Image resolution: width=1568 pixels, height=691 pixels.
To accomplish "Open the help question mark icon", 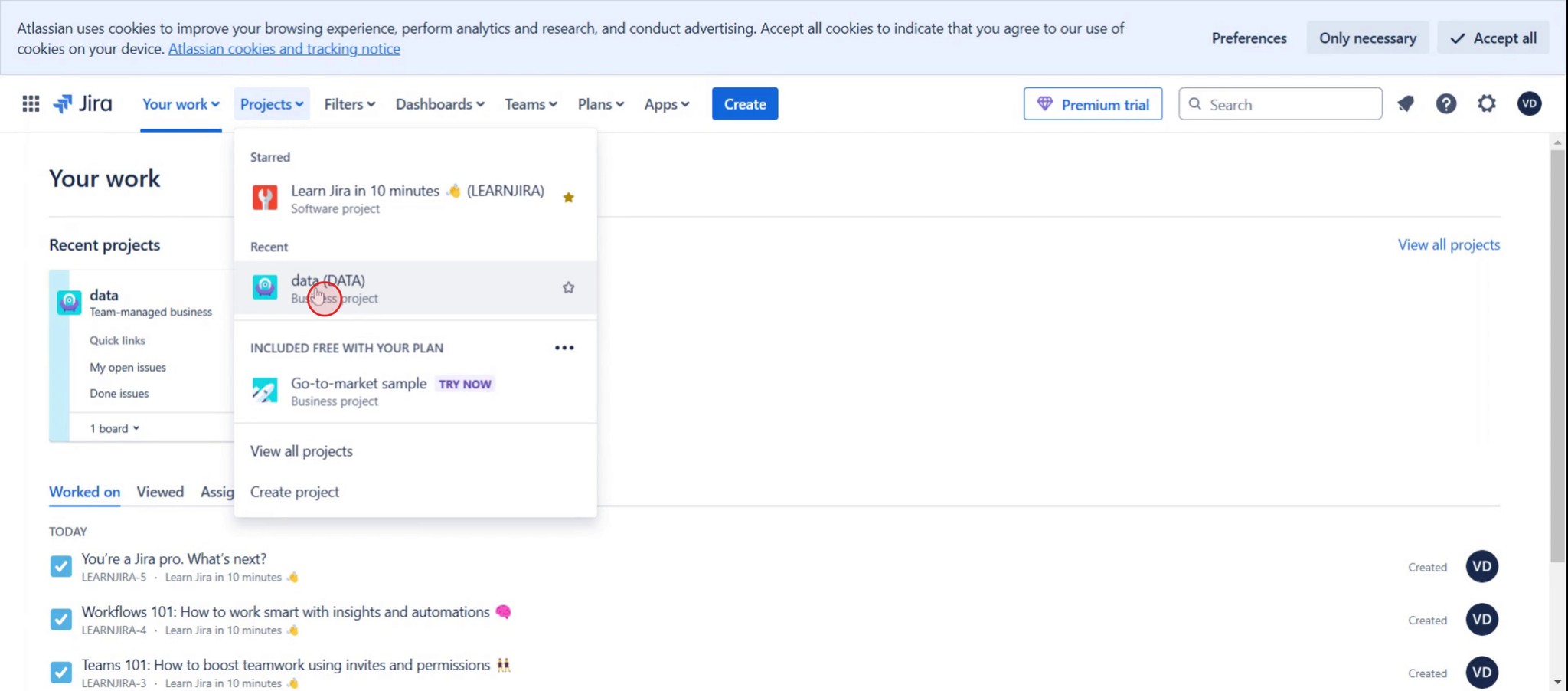I will 1445,103.
